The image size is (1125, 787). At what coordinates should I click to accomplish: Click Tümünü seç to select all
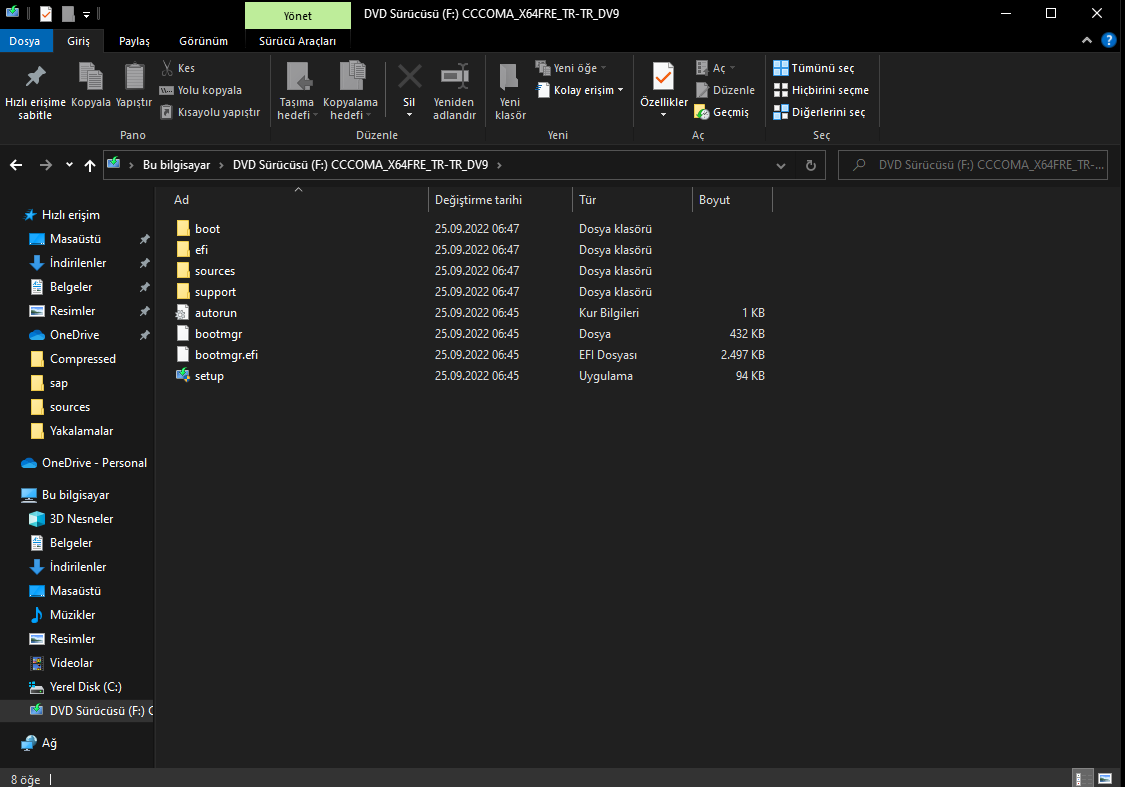point(814,68)
